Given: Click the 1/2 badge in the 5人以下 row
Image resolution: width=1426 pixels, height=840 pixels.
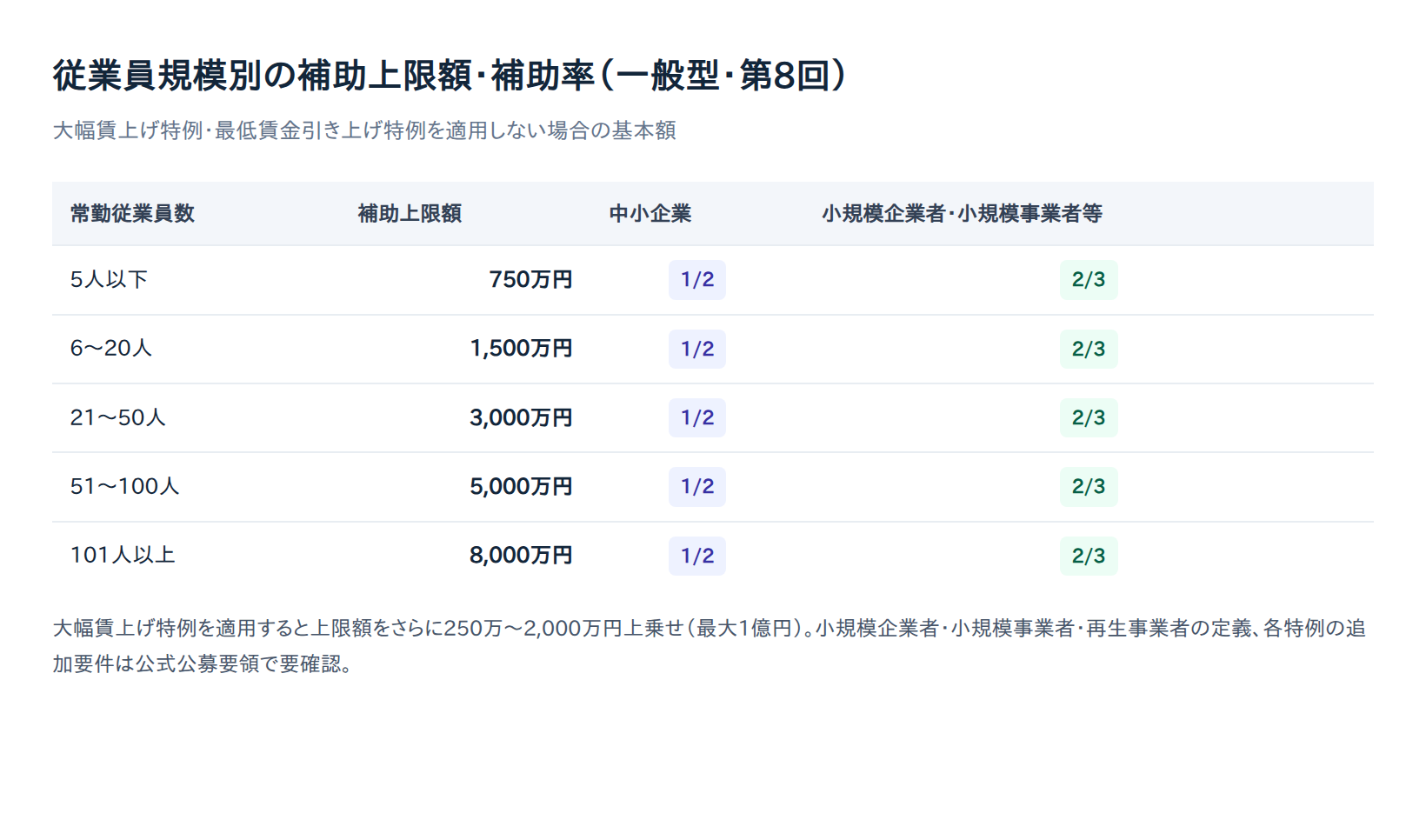Looking at the screenshot, I should click(697, 280).
